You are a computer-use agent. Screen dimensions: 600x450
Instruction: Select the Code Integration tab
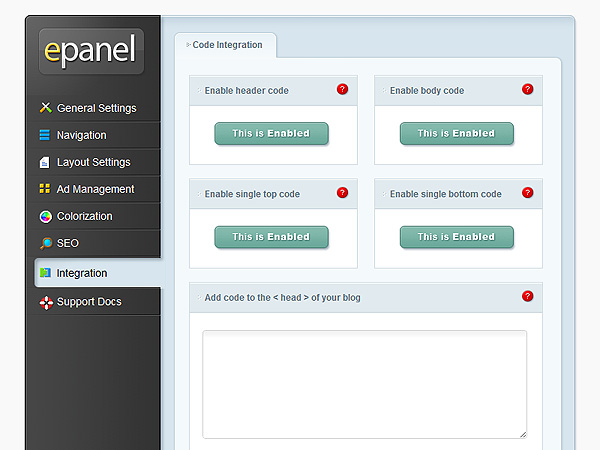225,45
